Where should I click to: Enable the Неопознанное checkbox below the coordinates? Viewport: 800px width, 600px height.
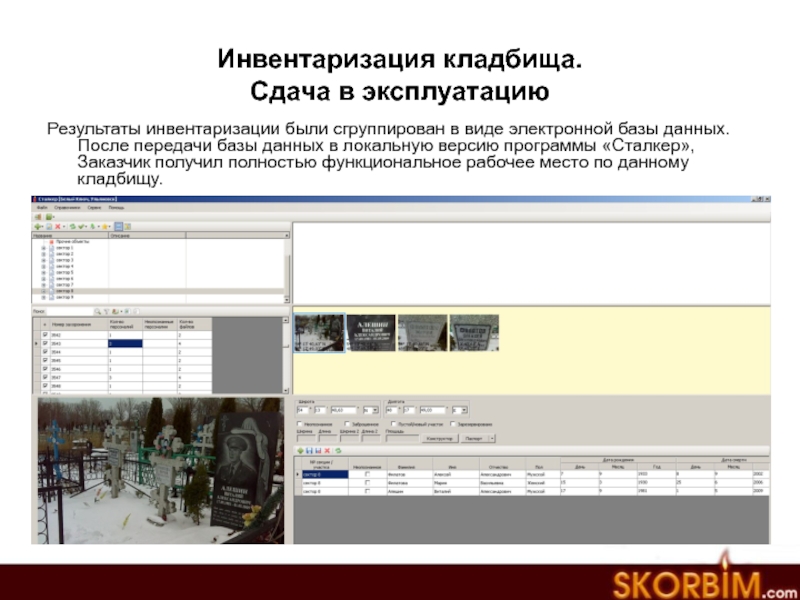pyautogui.click(x=299, y=424)
